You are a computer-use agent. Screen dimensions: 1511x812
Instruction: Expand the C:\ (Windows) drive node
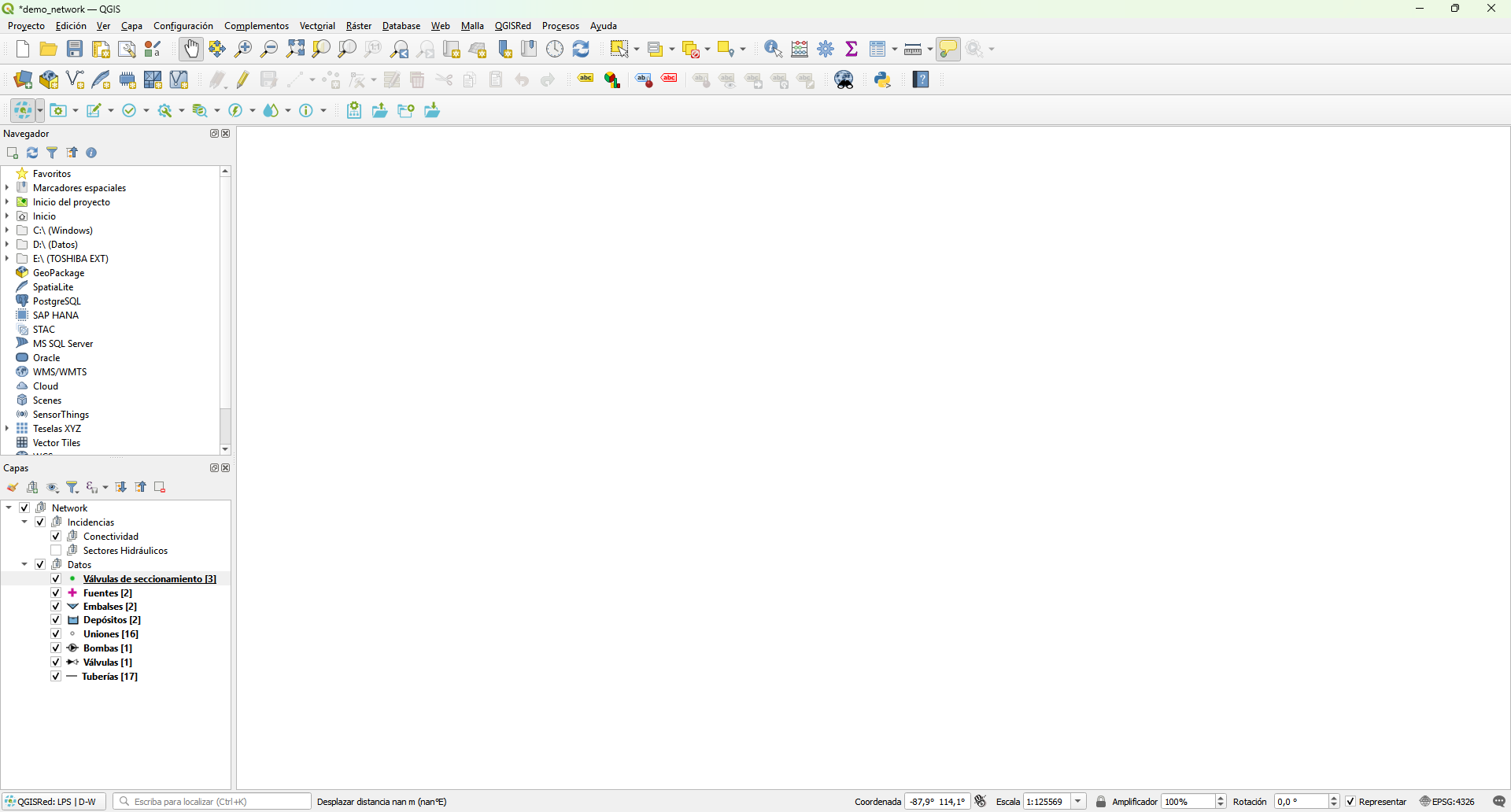(x=7, y=231)
